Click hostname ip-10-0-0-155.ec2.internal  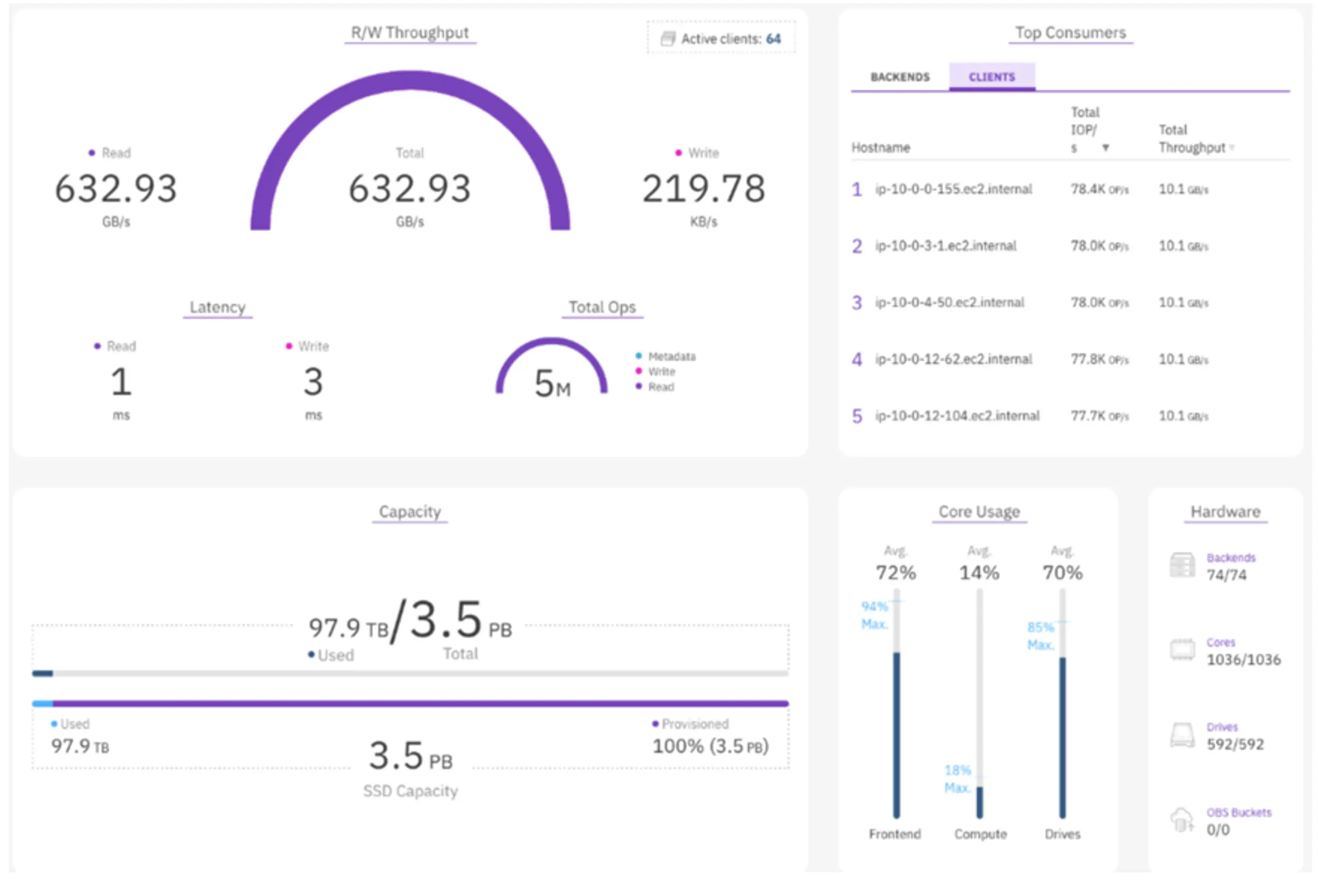[953, 189]
